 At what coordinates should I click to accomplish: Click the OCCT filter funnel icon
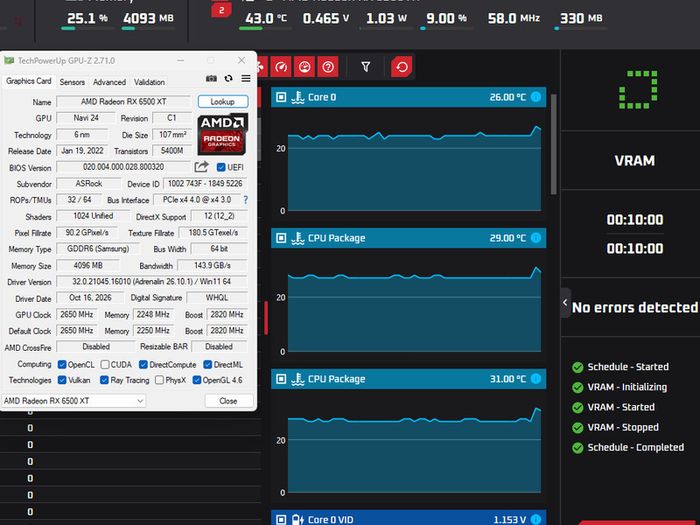(366, 67)
